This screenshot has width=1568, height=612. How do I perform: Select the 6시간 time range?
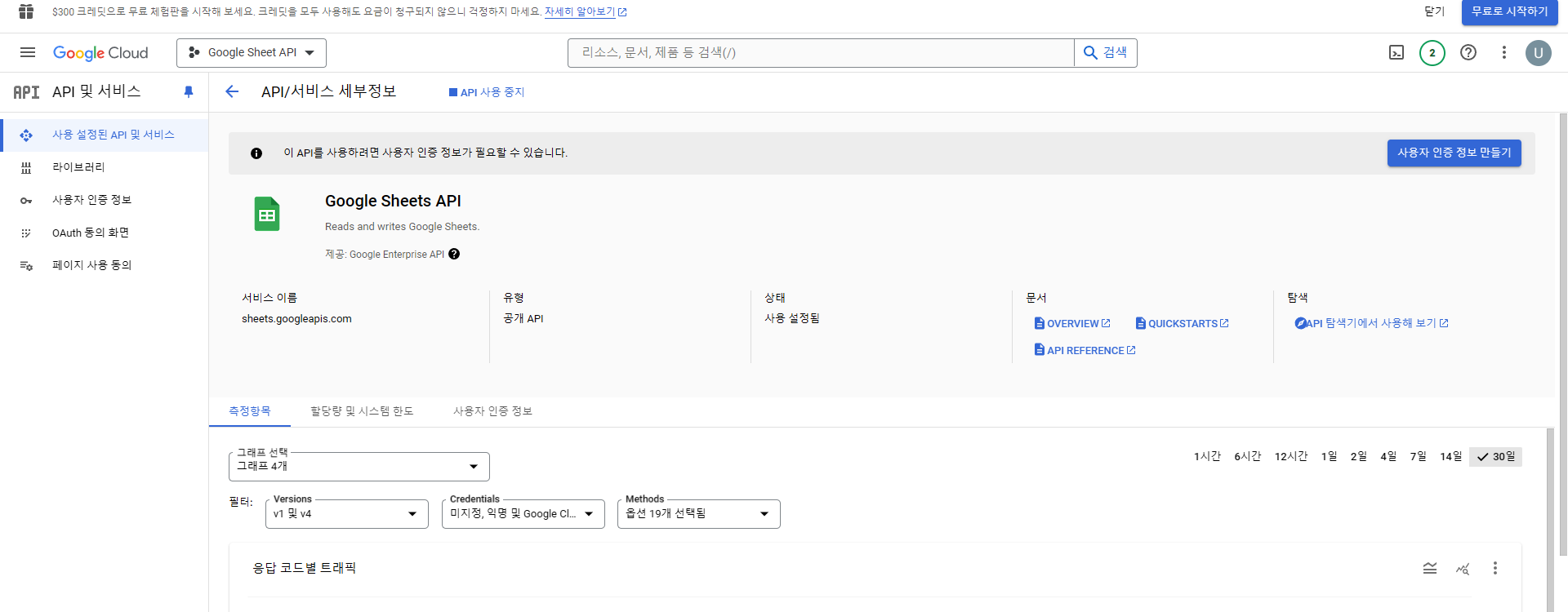(1248, 456)
